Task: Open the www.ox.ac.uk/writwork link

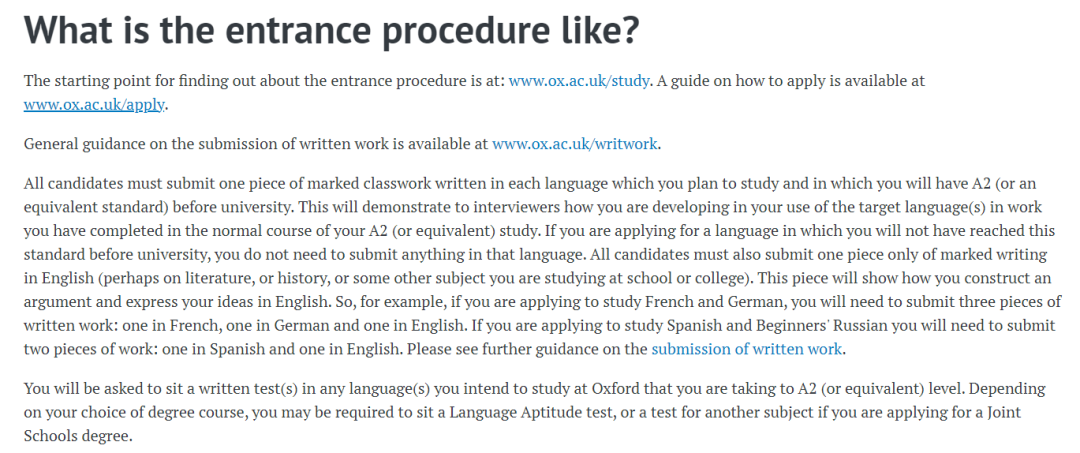Action: (575, 145)
